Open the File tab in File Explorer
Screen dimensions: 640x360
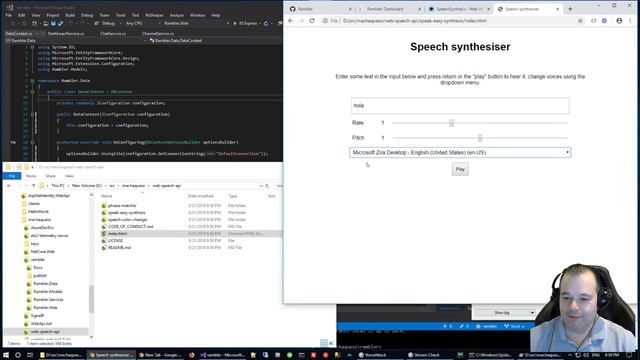click(x=12, y=176)
